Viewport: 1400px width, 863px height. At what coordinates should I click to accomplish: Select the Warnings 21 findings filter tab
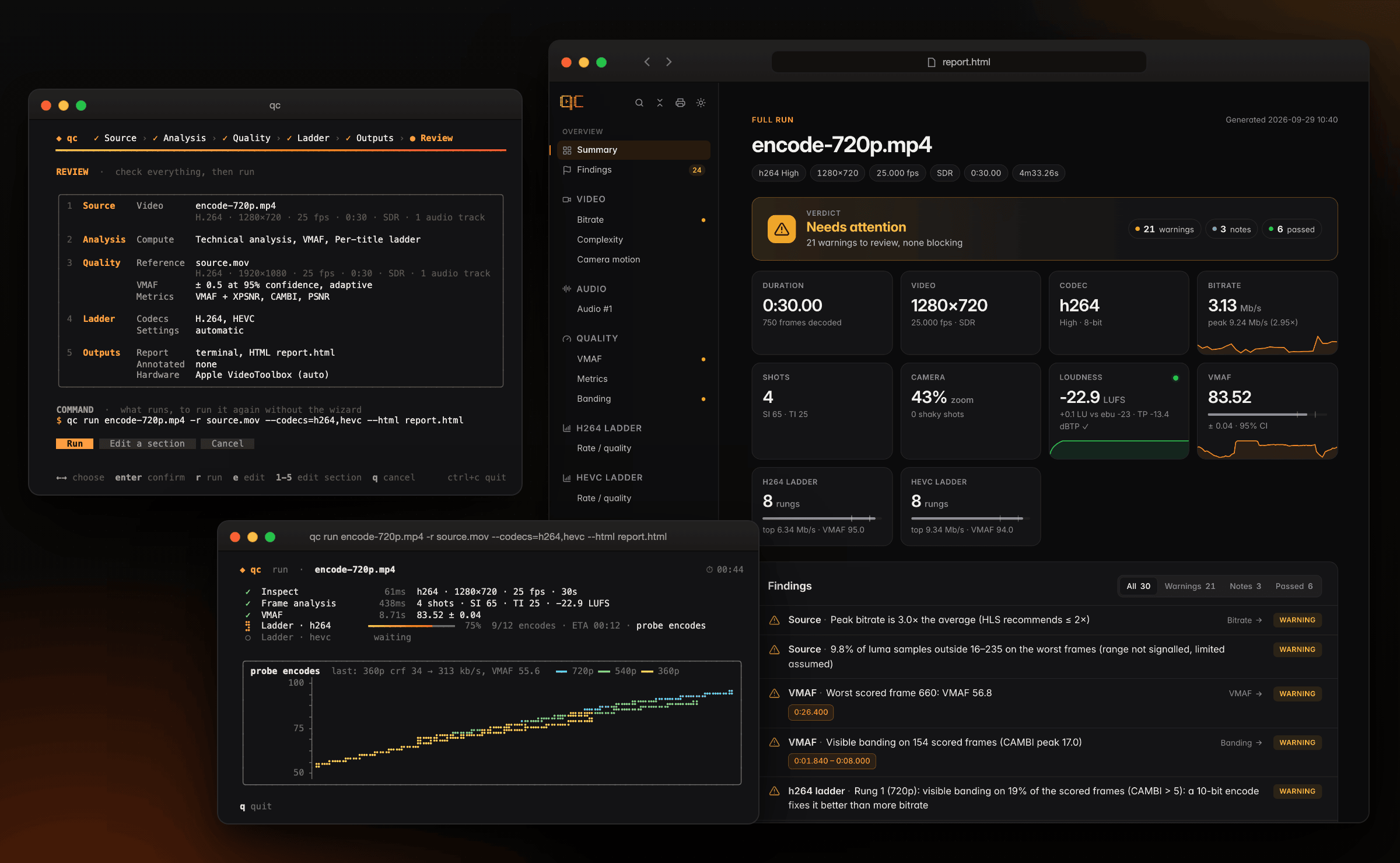tap(1190, 586)
